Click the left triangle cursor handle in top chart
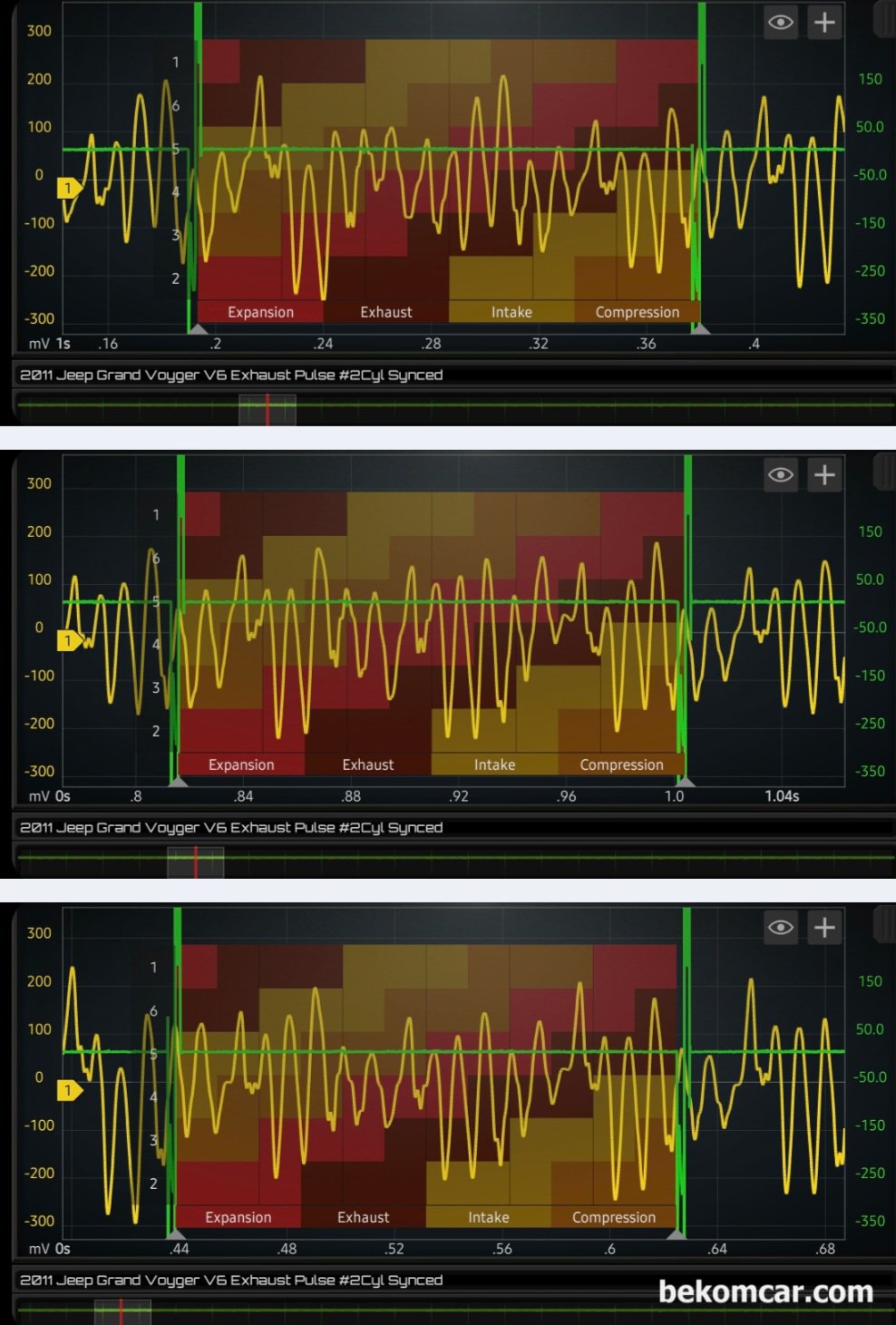This screenshot has width=896, height=1325. [197, 328]
